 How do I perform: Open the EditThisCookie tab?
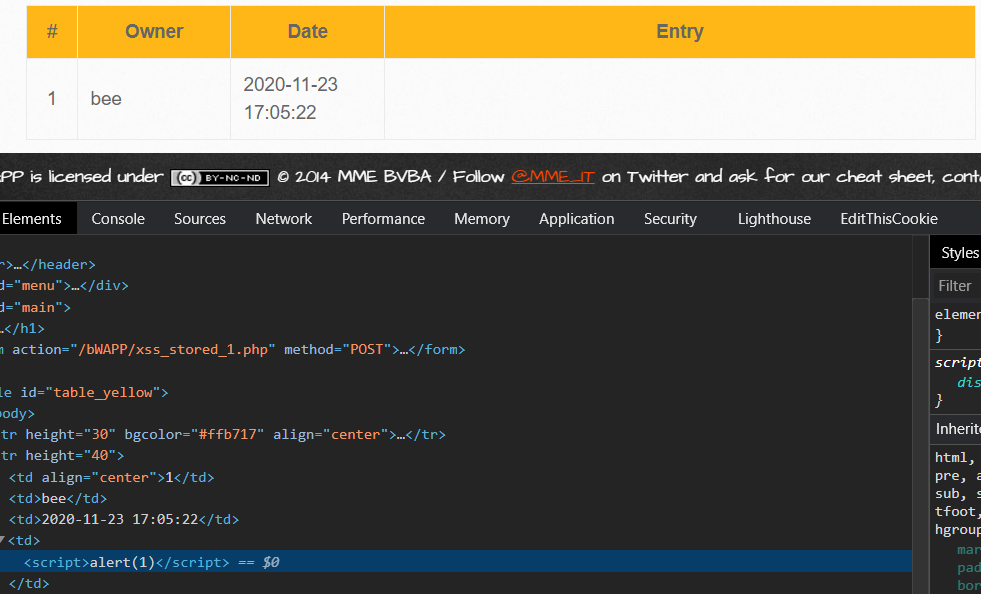pyautogui.click(x=888, y=218)
